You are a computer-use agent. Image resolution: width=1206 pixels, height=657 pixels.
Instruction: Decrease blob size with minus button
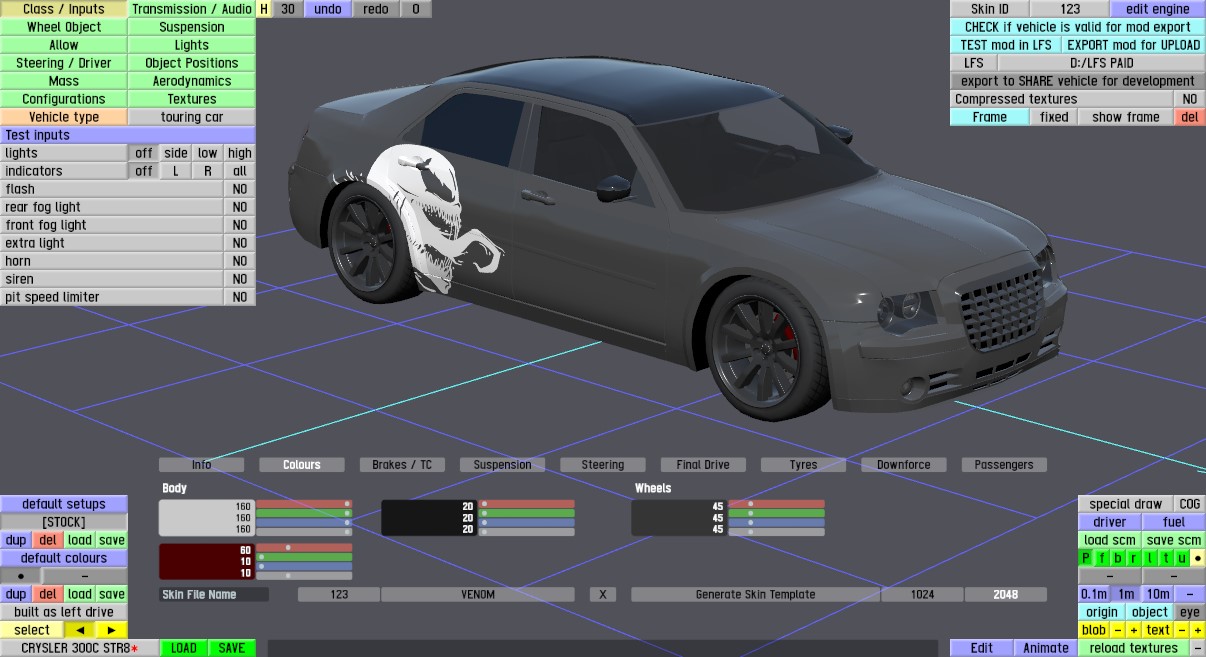tap(1119, 630)
